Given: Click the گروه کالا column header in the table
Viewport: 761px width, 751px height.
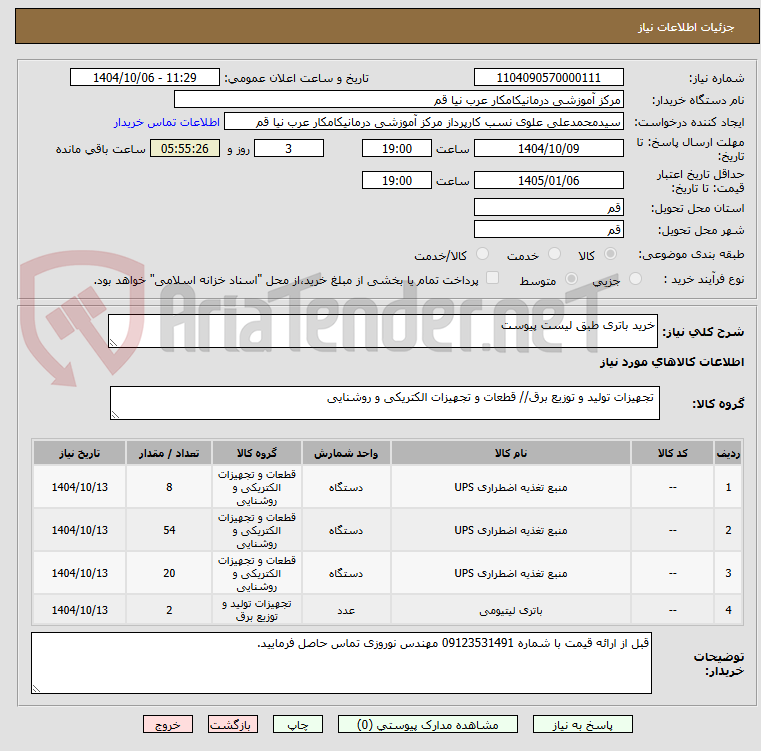Looking at the screenshot, I should click(x=257, y=453).
